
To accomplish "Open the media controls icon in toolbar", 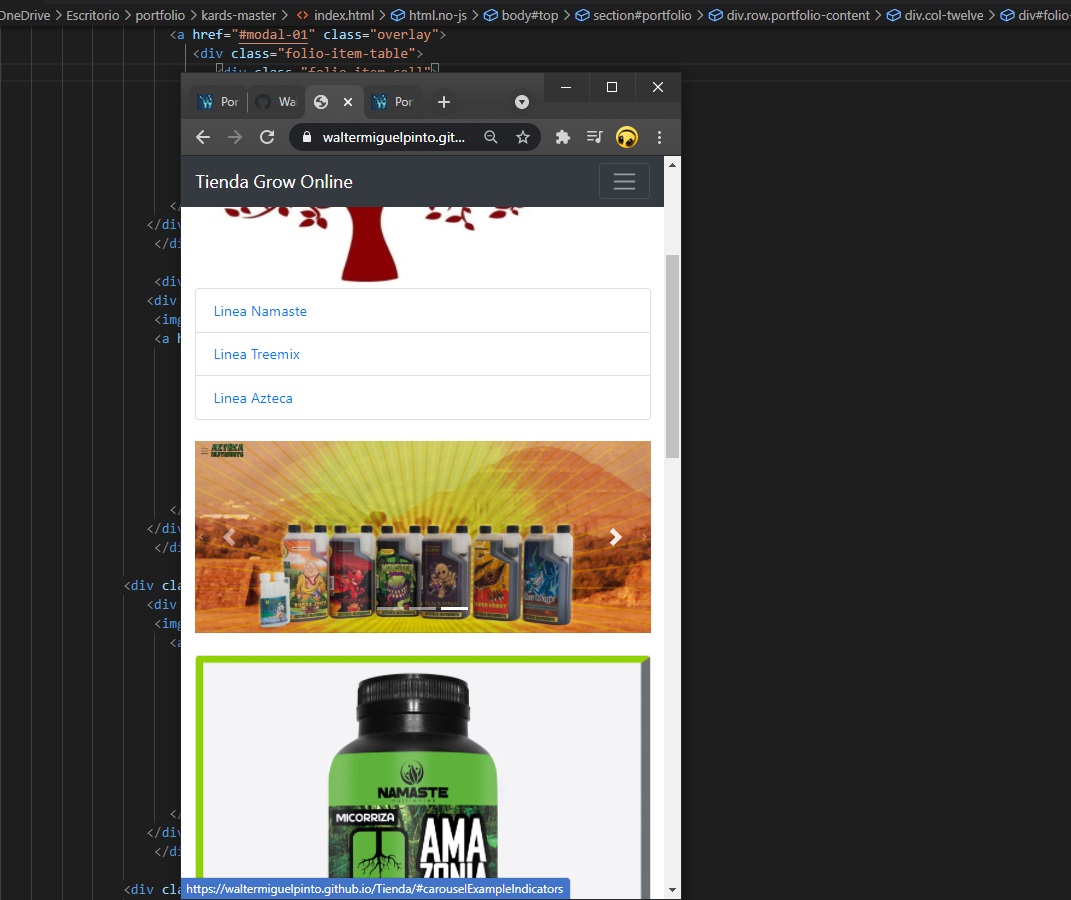I will click(x=594, y=138).
